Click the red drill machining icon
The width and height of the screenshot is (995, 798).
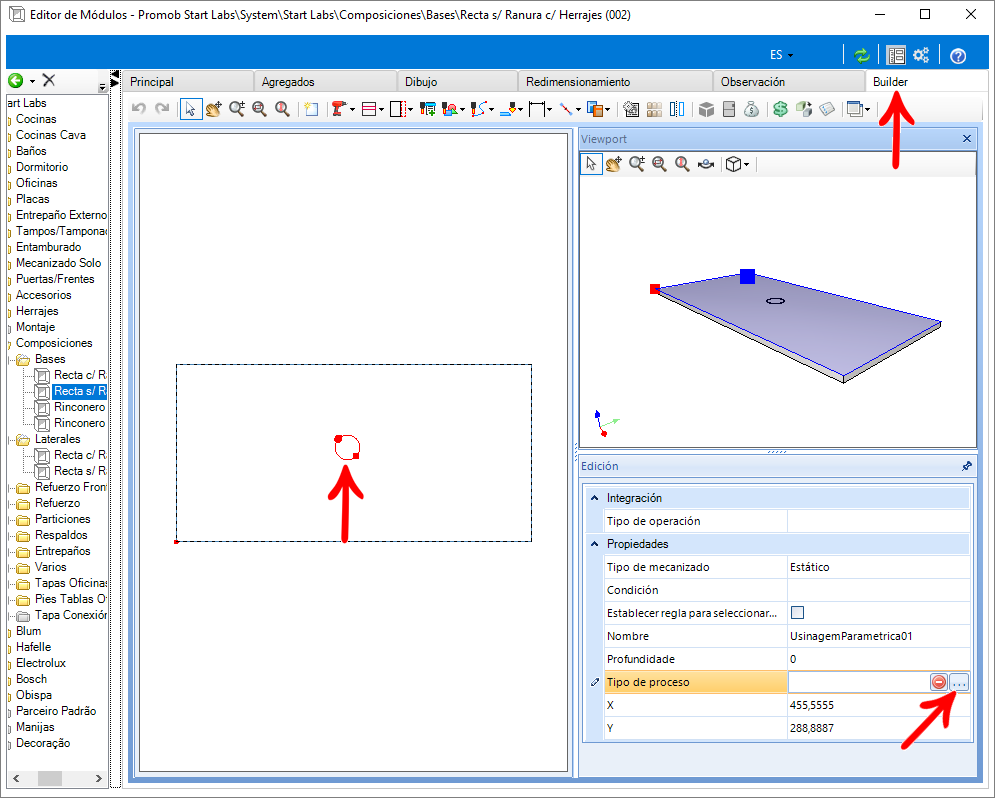pos(339,109)
